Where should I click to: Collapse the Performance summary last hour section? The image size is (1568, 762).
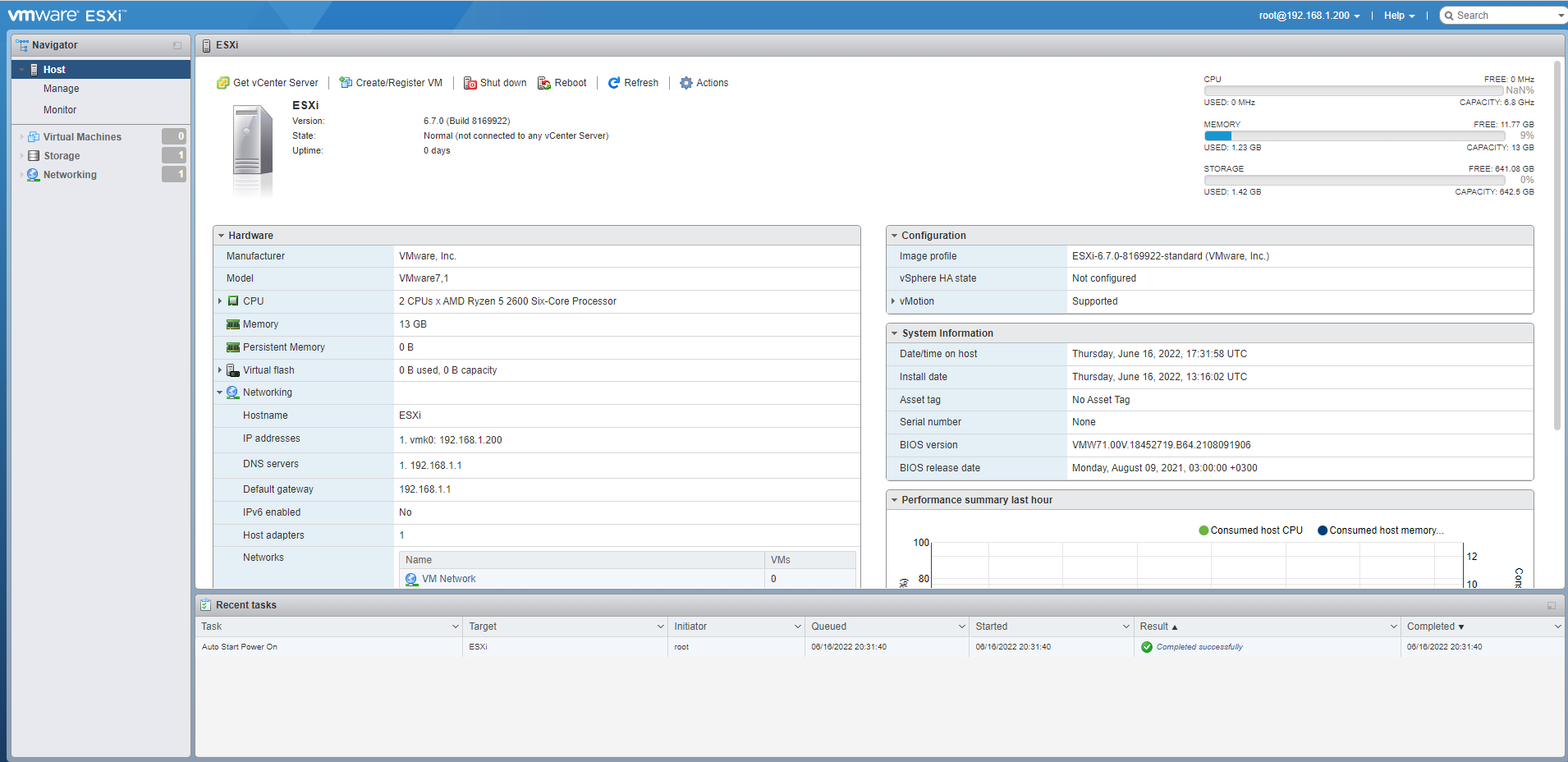(x=894, y=500)
